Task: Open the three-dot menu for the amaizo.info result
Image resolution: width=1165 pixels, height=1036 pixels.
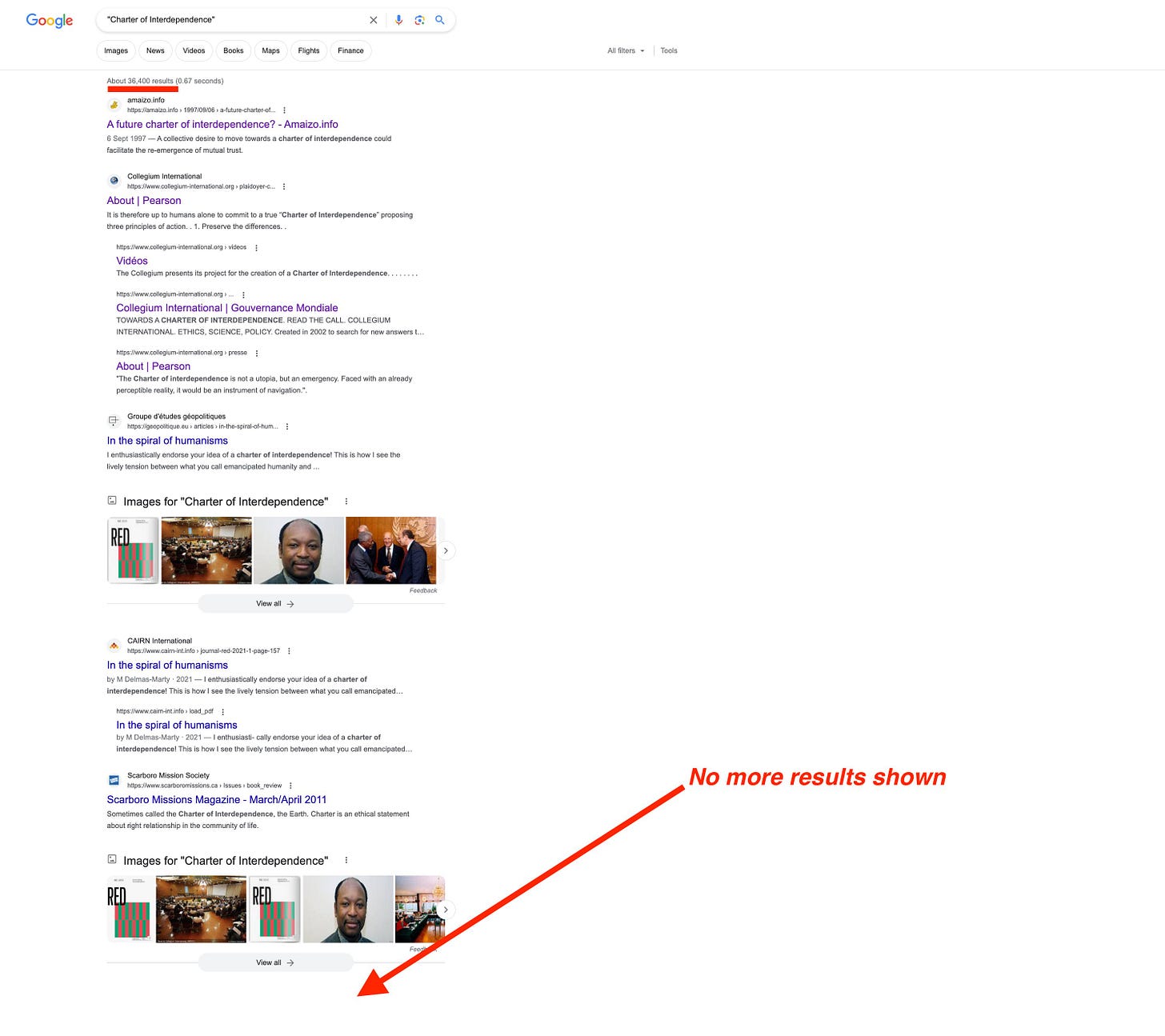Action: 284,110
